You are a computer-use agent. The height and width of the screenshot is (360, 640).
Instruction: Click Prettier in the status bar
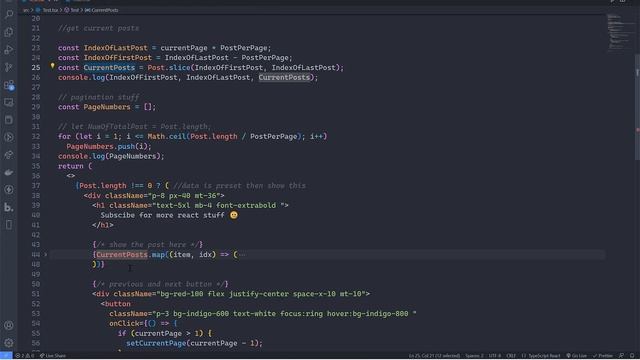pyautogui.click(x=603, y=356)
